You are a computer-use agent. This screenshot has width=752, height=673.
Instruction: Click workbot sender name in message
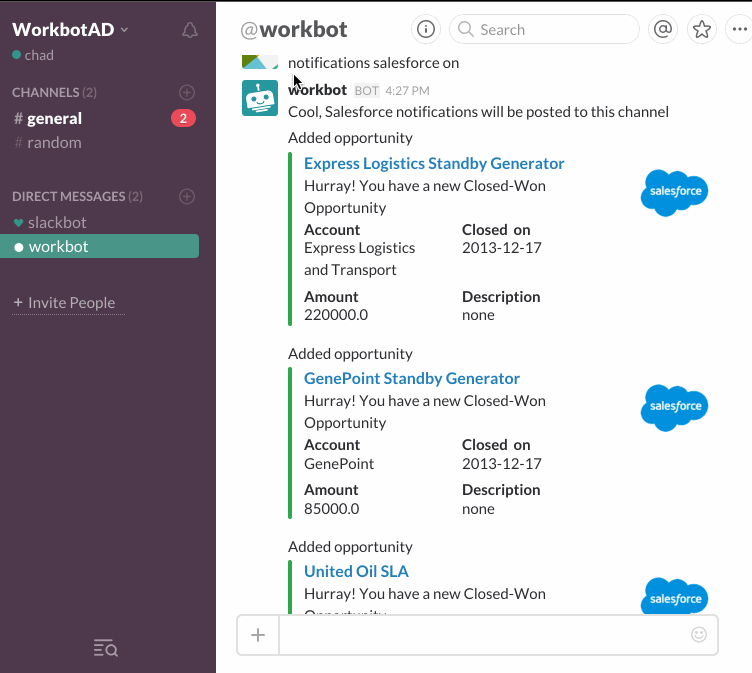[317, 90]
